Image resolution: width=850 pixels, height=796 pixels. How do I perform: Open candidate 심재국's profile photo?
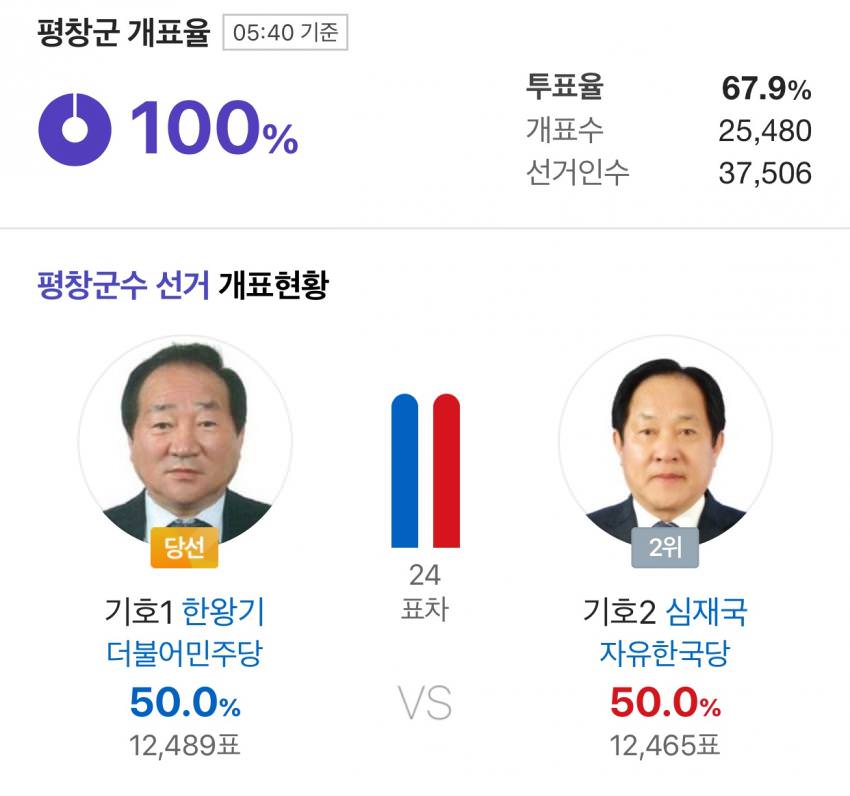pos(665,443)
